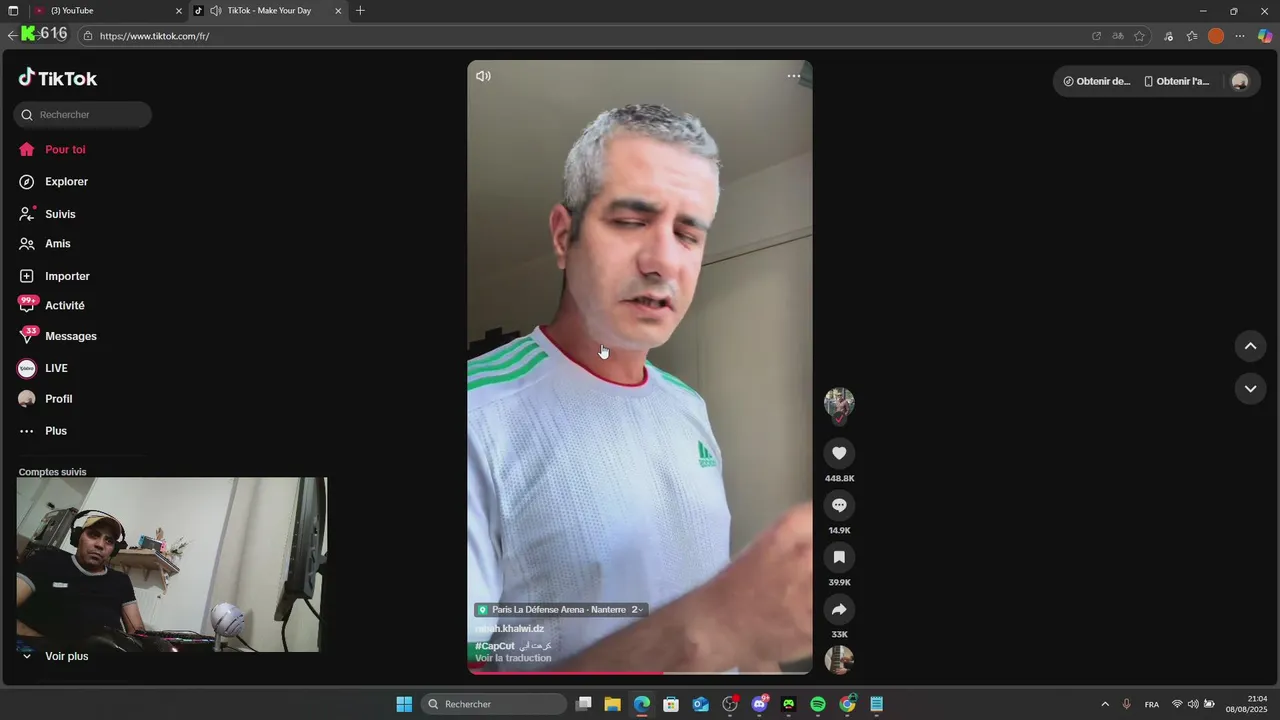Screen dimensions: 1280x720
Task: Like the video with the heart icon
Action: tap(839, 453)
